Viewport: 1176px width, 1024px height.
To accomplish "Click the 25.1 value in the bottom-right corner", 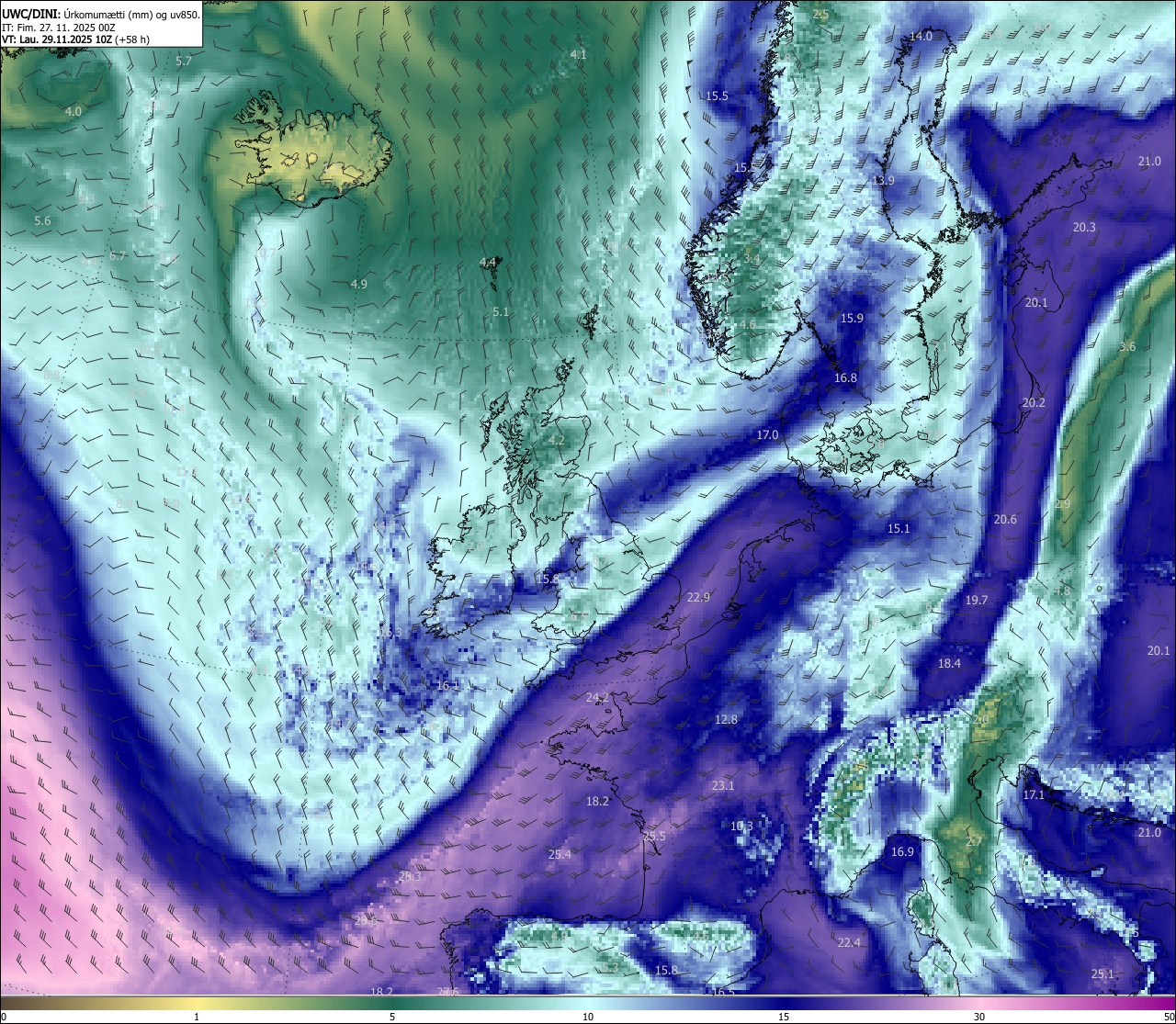I will (1102, 974).
